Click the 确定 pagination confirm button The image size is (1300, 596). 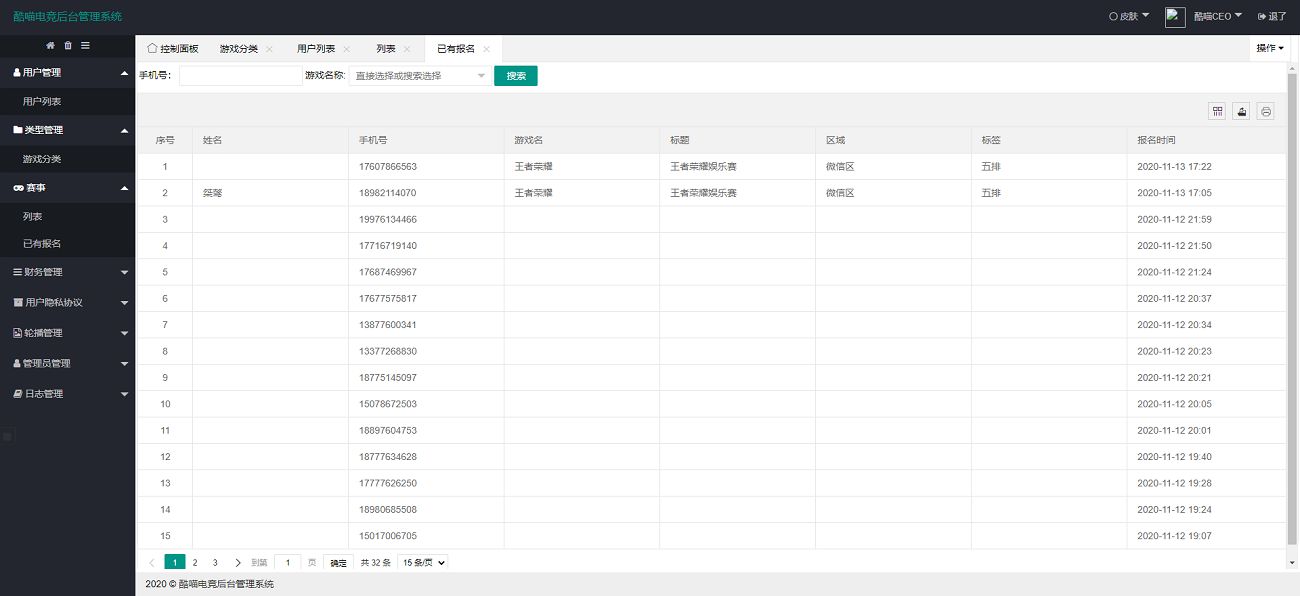click(x=338, y=563)
